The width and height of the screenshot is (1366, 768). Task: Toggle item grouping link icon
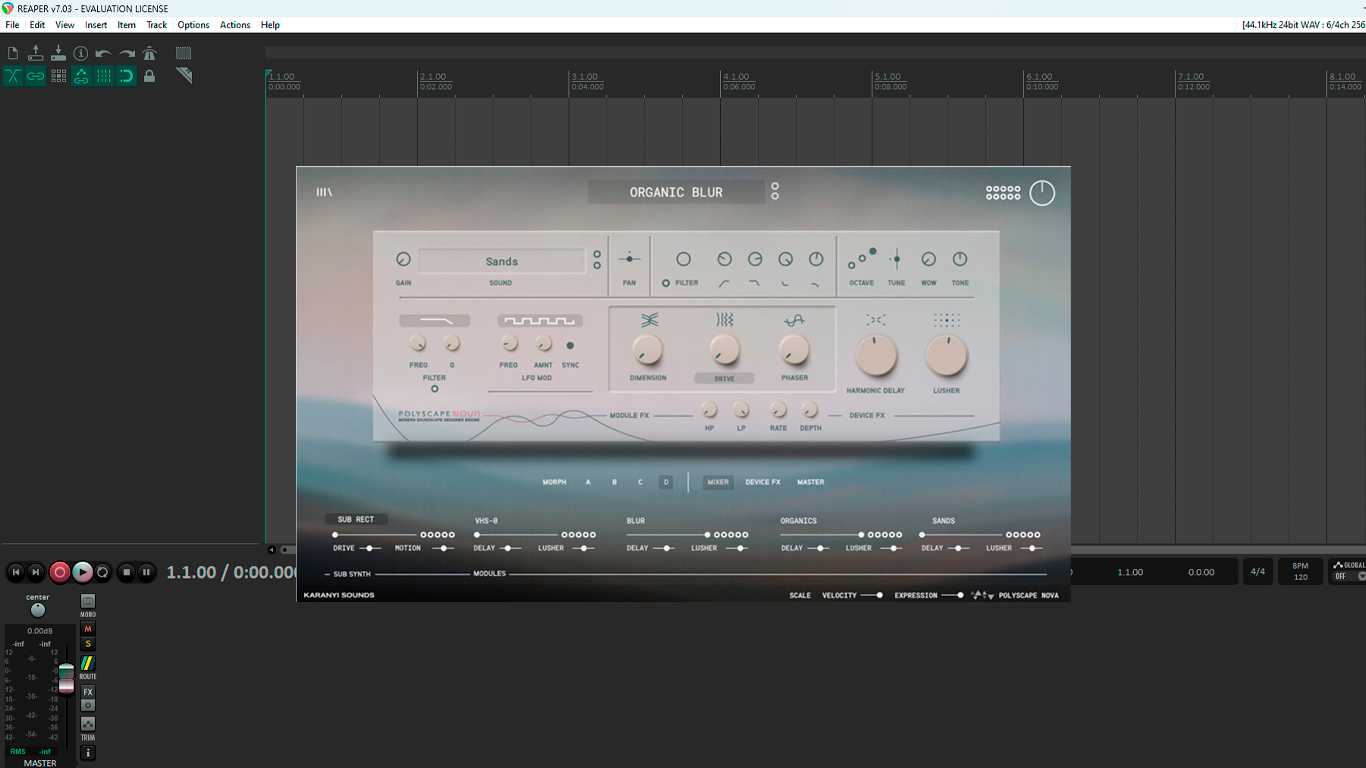(x=36, y=76)
